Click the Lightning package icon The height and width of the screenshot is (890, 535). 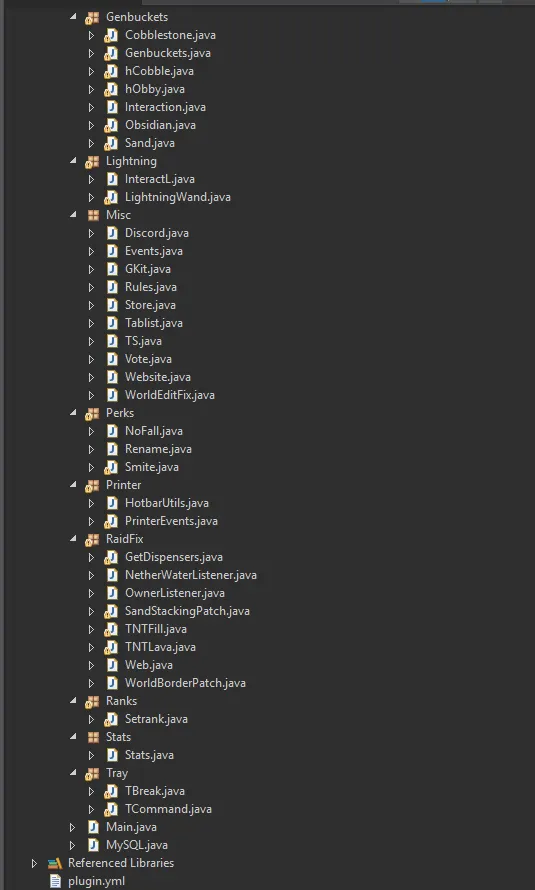point(92,162)
